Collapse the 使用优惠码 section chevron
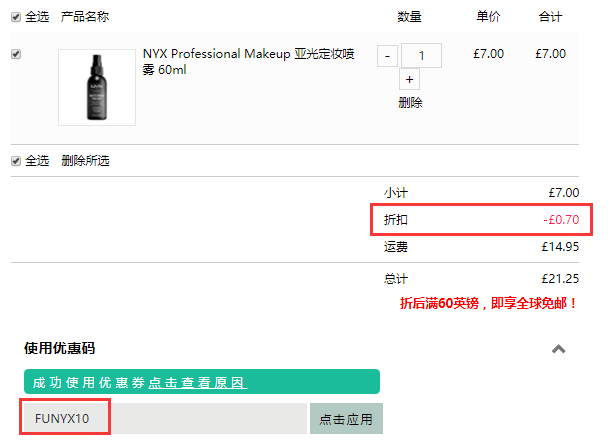613x443 pixels. [x=559, y=349]
